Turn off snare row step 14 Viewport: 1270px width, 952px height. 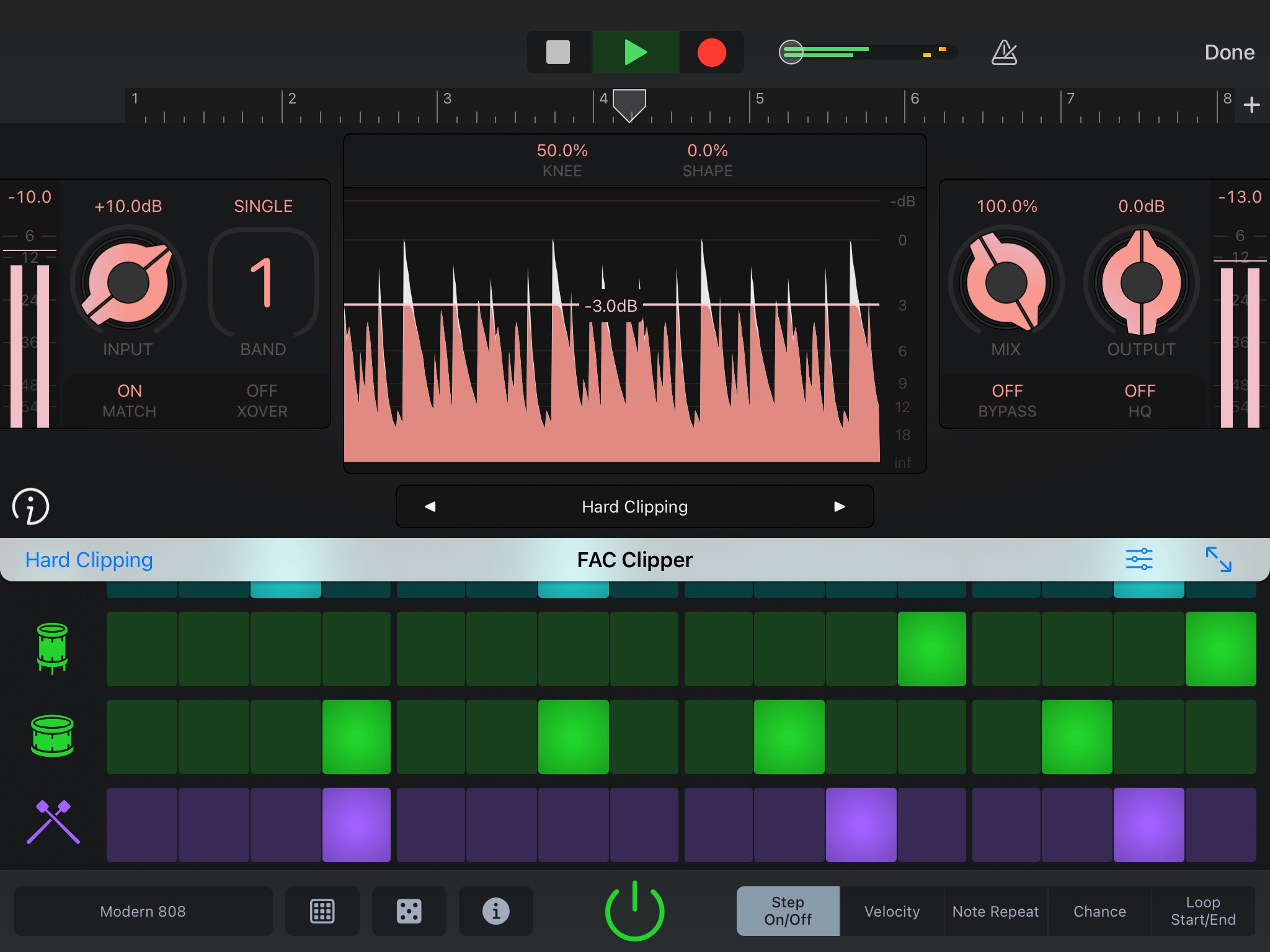coord(1077,736)
